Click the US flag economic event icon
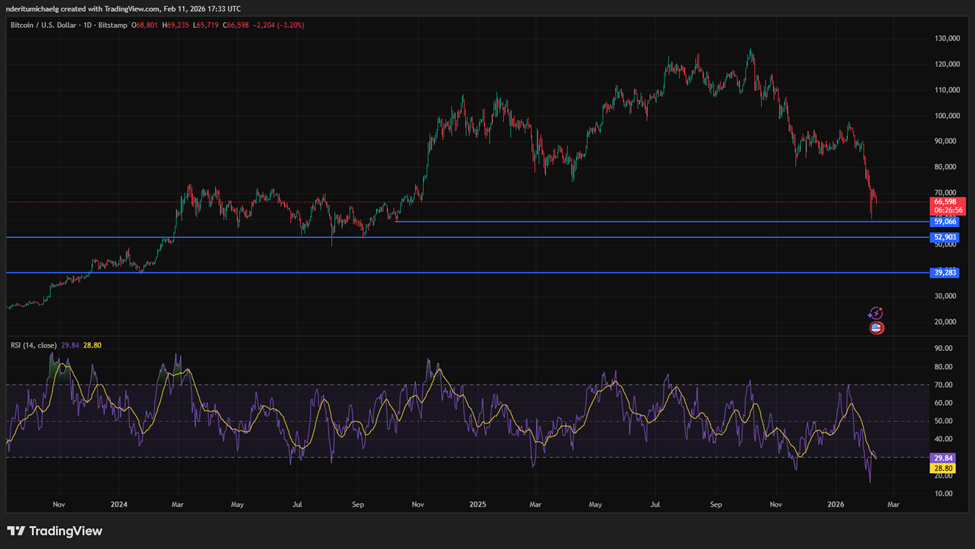Viewport: 975px width, 549px height. pyautogui.click(x=876, y=328)
